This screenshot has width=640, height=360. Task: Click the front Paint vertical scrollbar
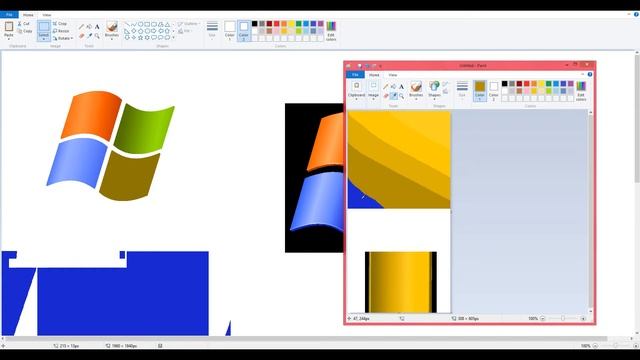[590, 212]
